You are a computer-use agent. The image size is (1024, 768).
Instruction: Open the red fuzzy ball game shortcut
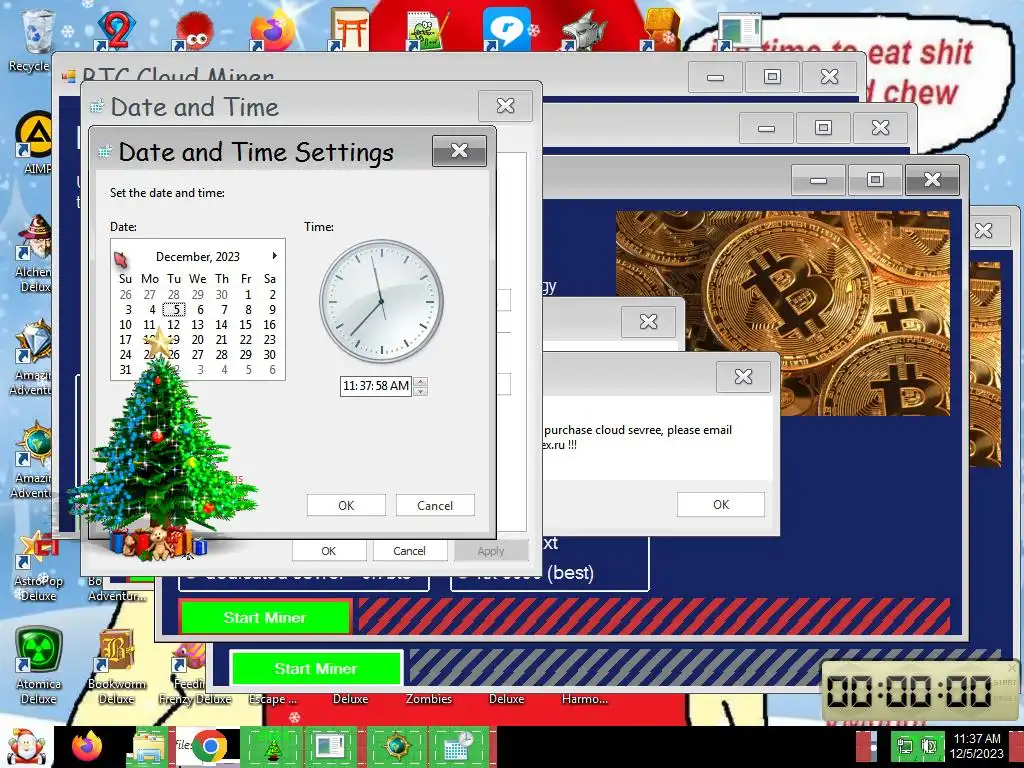point(193,31)
